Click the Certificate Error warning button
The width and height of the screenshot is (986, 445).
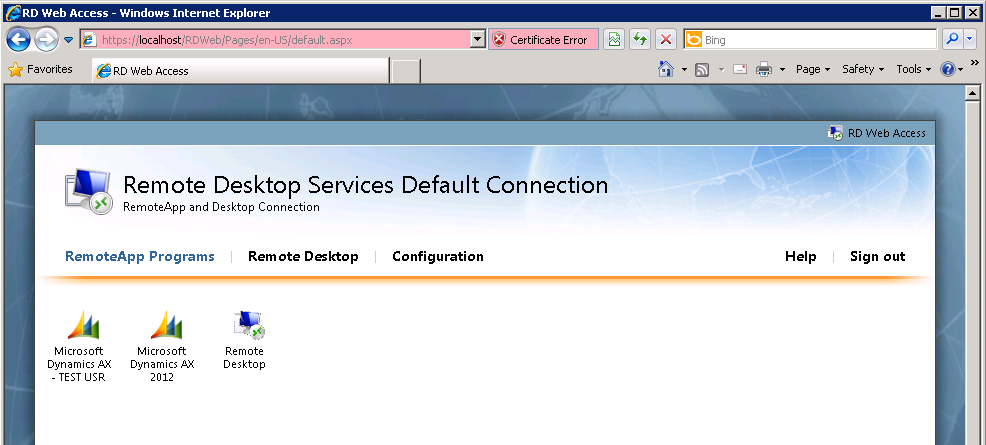point(540,40)
